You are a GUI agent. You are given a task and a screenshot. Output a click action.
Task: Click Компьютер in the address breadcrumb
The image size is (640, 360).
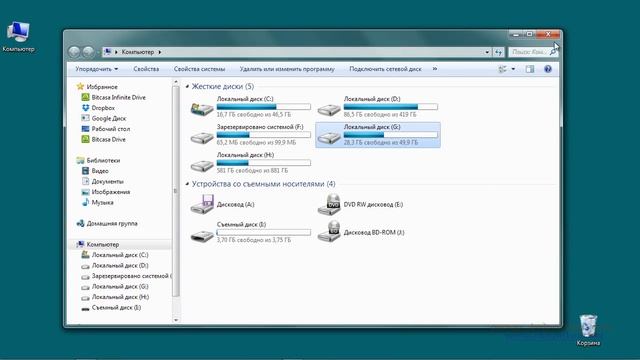click(x=138, y=52)
